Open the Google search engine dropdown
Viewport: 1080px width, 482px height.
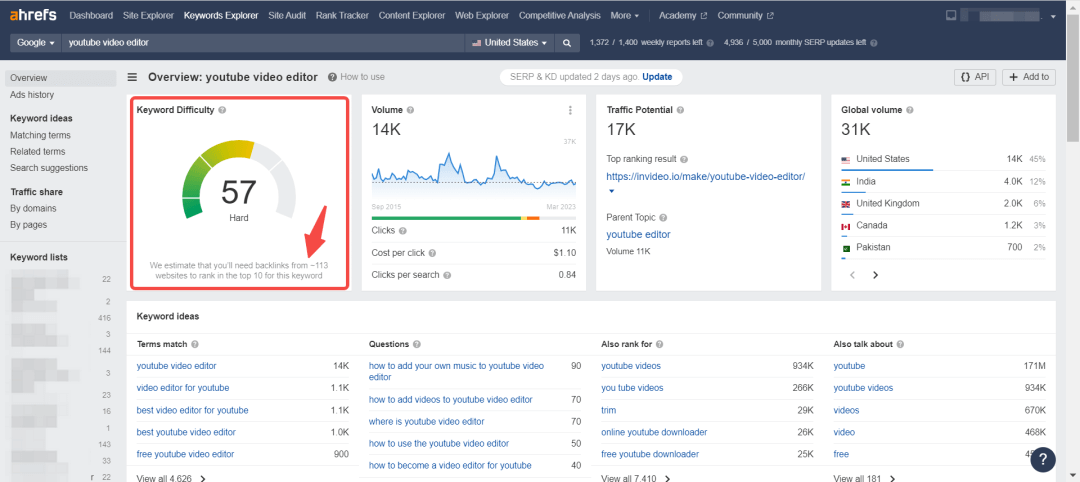35,43
